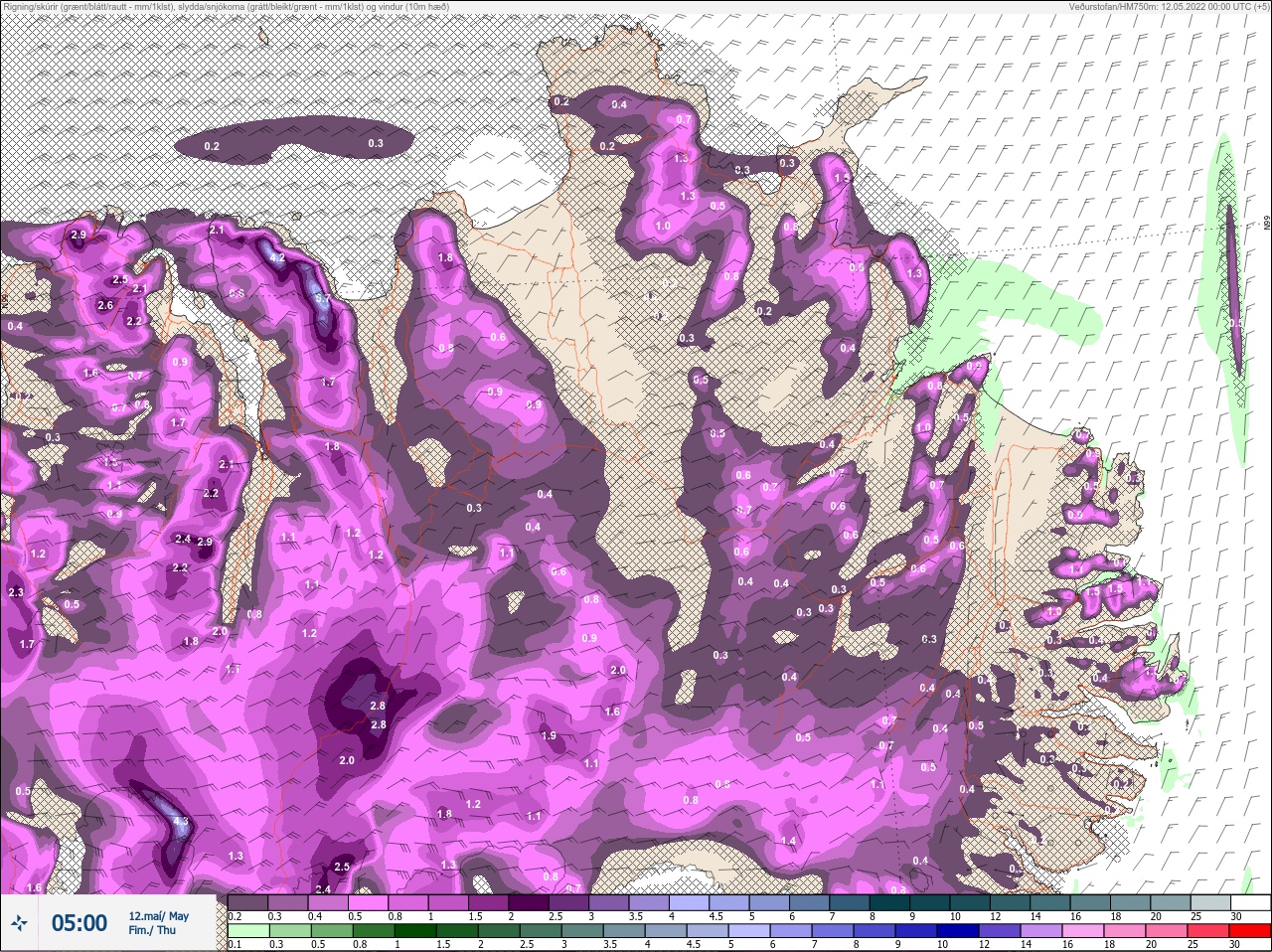Viewport: 1272px width, 952px height.
Task: Click the '12.maí/ May' date text
Action: [159, 916]
